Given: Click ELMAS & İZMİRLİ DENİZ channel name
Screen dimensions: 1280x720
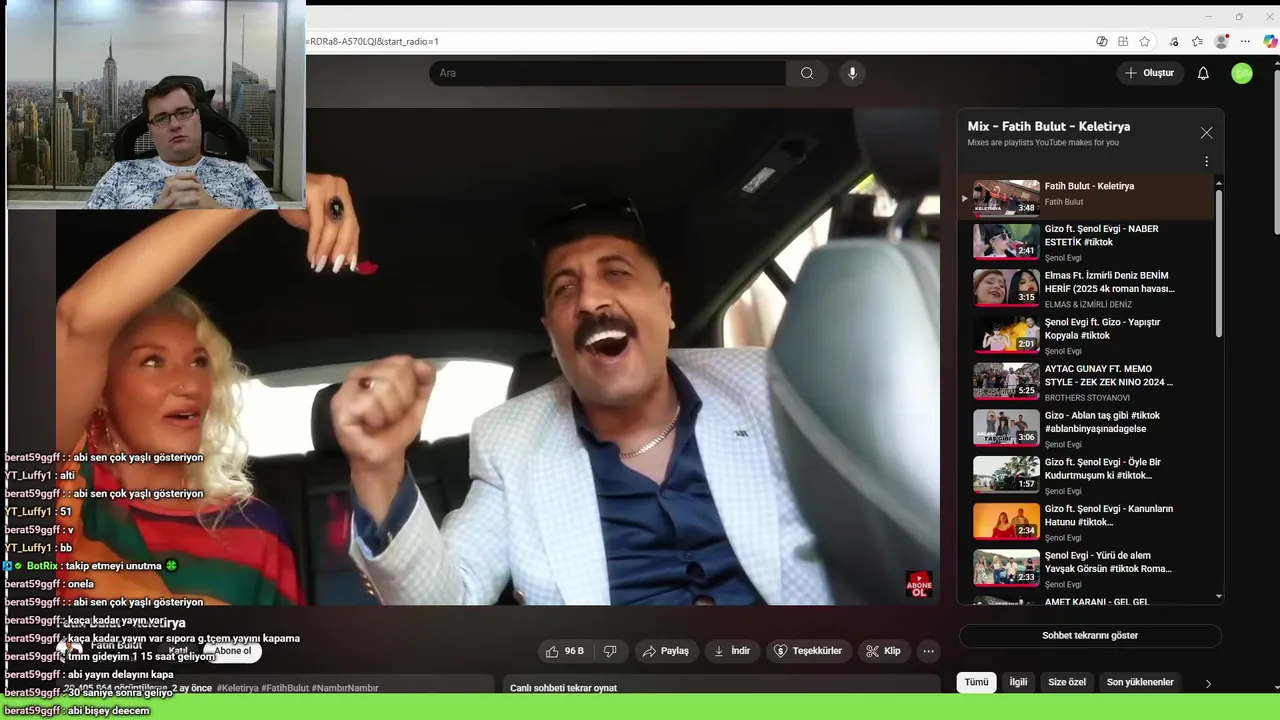Looking at the screenshot, I should pyautogui.click(x=1088, y=305).
